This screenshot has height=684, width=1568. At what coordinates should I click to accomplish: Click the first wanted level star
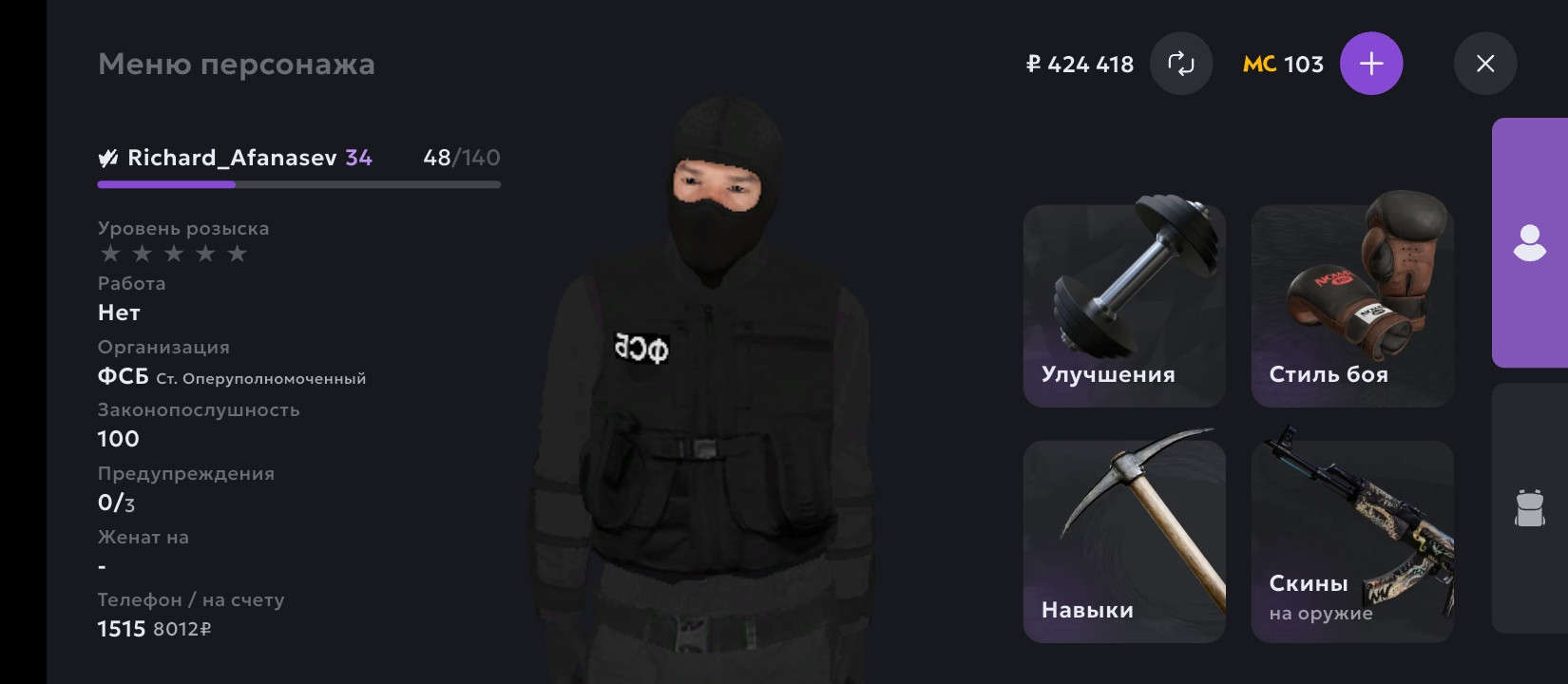110,254
